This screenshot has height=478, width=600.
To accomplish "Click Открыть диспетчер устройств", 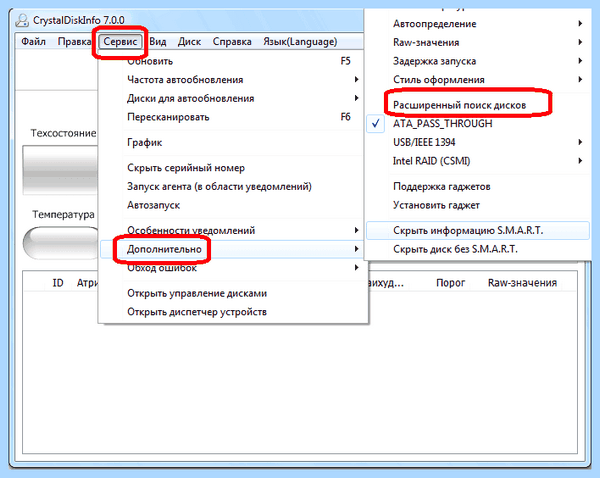I will coord(233,312).
